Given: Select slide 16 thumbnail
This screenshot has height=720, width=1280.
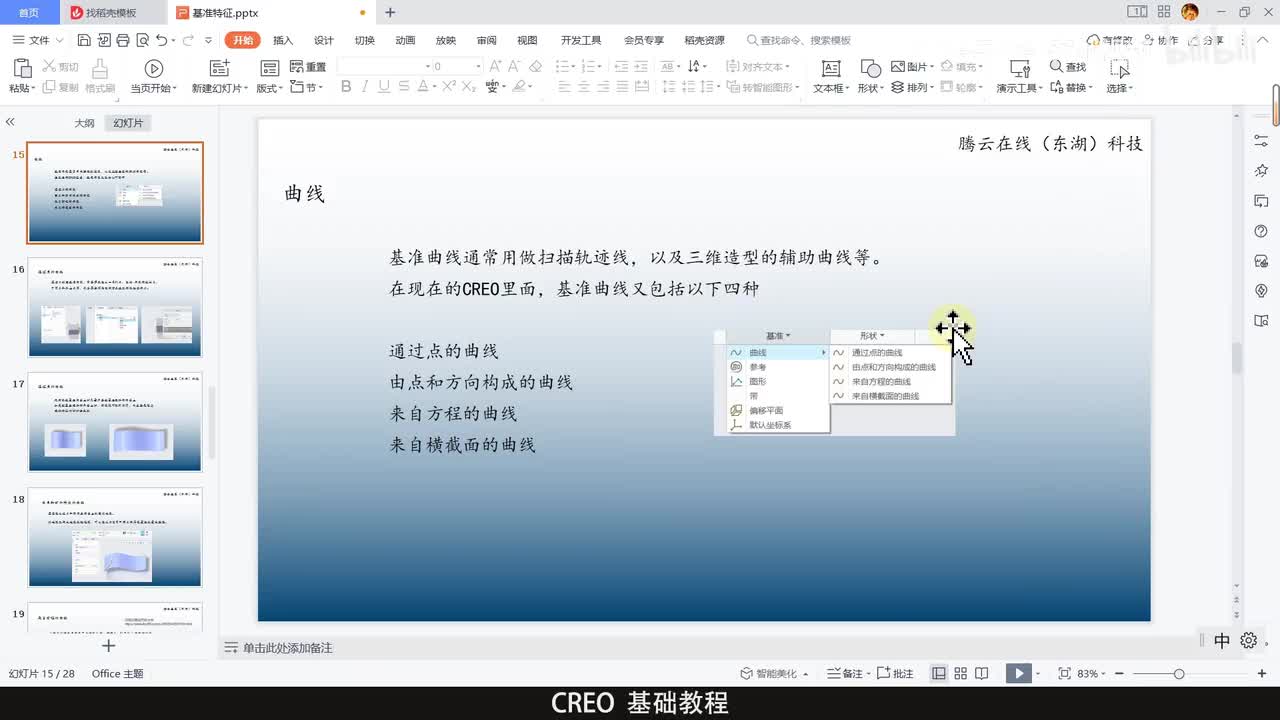Looking at the screenshot, I should tap(115, 307).
